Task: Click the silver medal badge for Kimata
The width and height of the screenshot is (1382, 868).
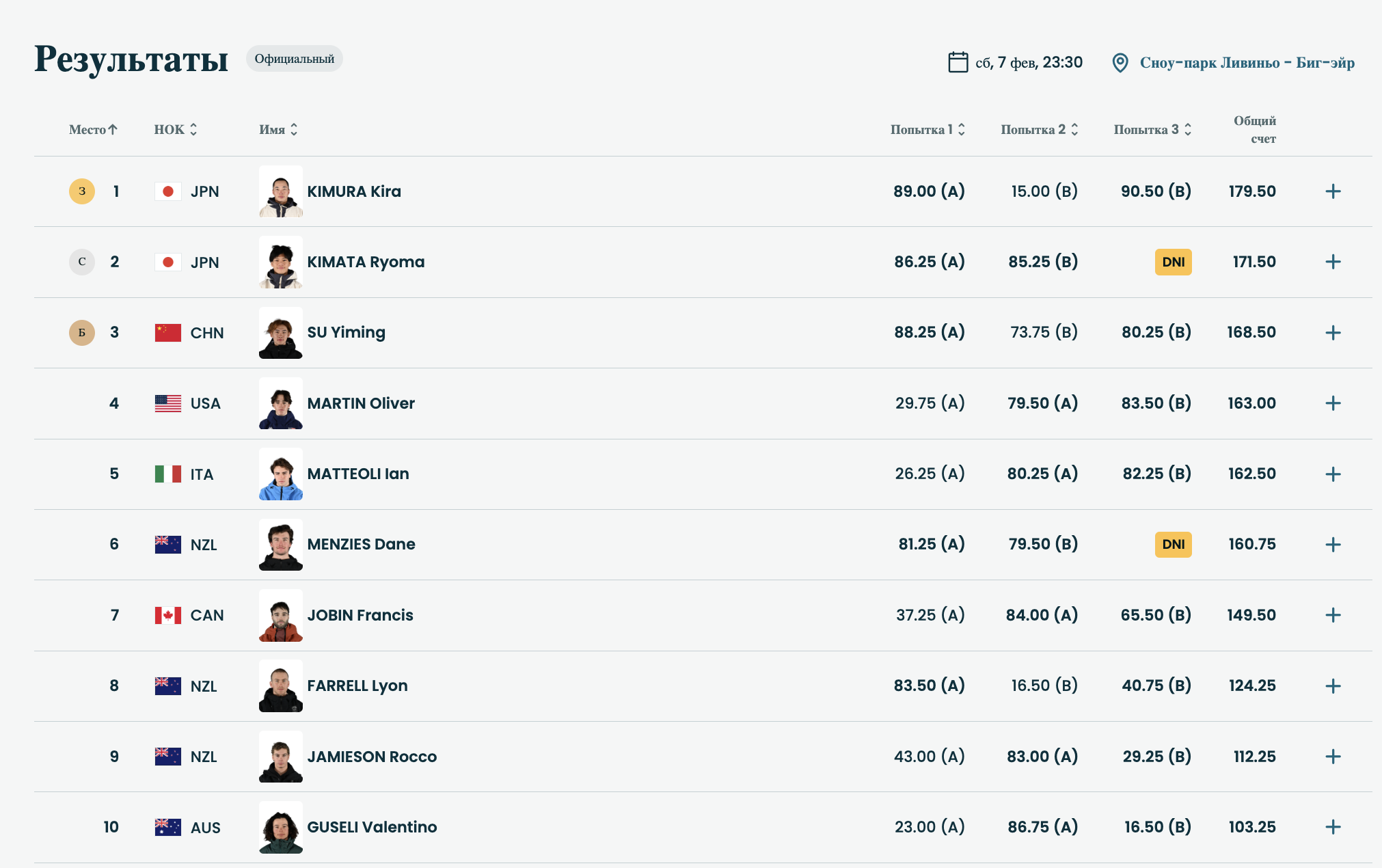Action: pyautogui.click(x=82, y=262)
